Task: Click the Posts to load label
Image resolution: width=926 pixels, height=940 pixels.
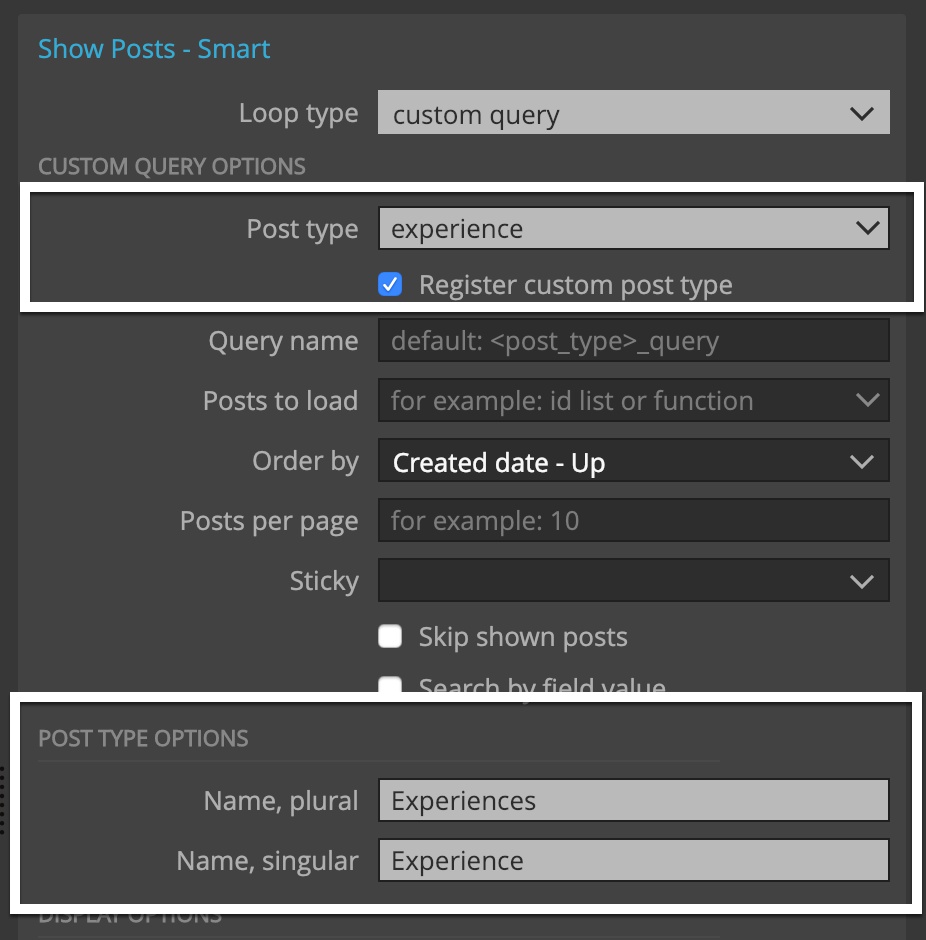Action: 280,401
